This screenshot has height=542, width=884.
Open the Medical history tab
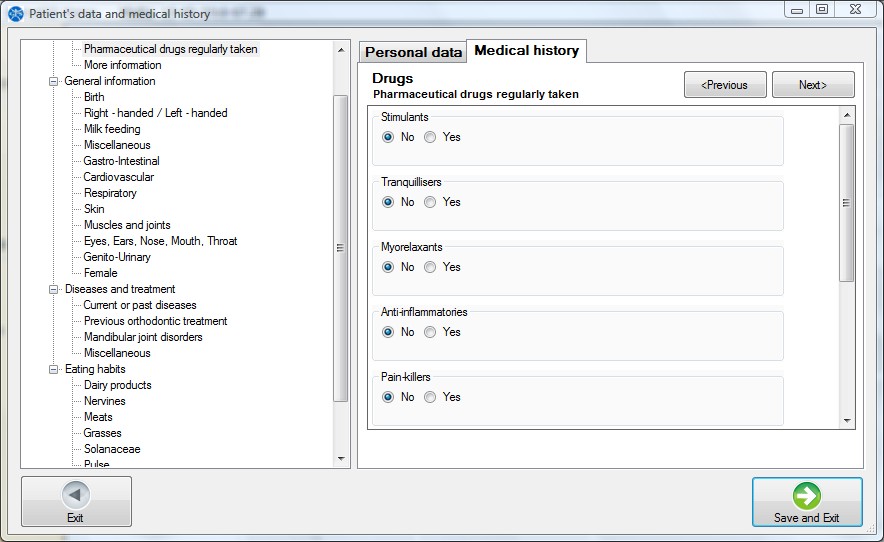(x=527, y=51)
